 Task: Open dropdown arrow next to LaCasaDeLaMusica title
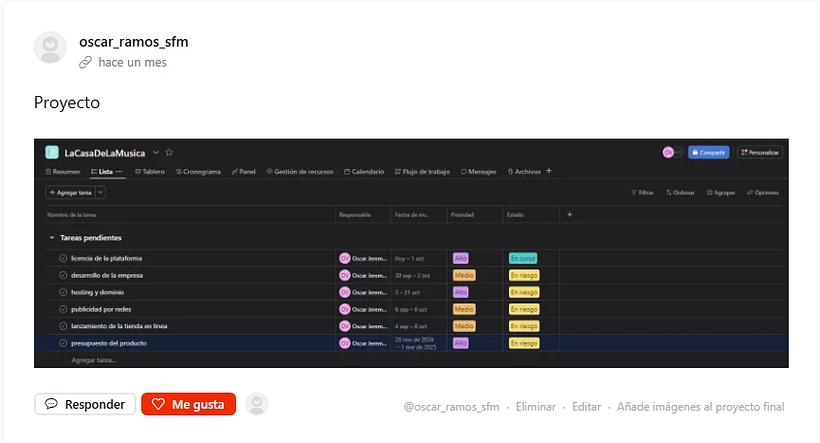coord(156,153)
